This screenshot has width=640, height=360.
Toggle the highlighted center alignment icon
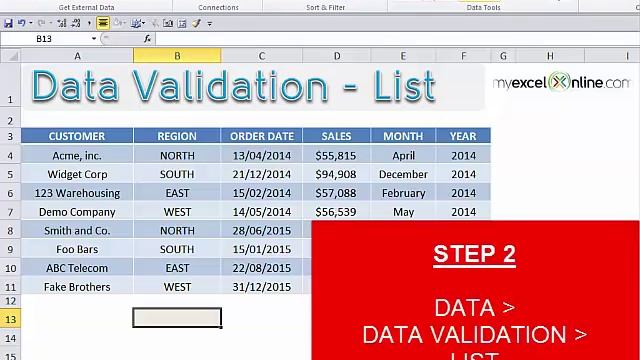pyautogui.click(x=103, y=23)
